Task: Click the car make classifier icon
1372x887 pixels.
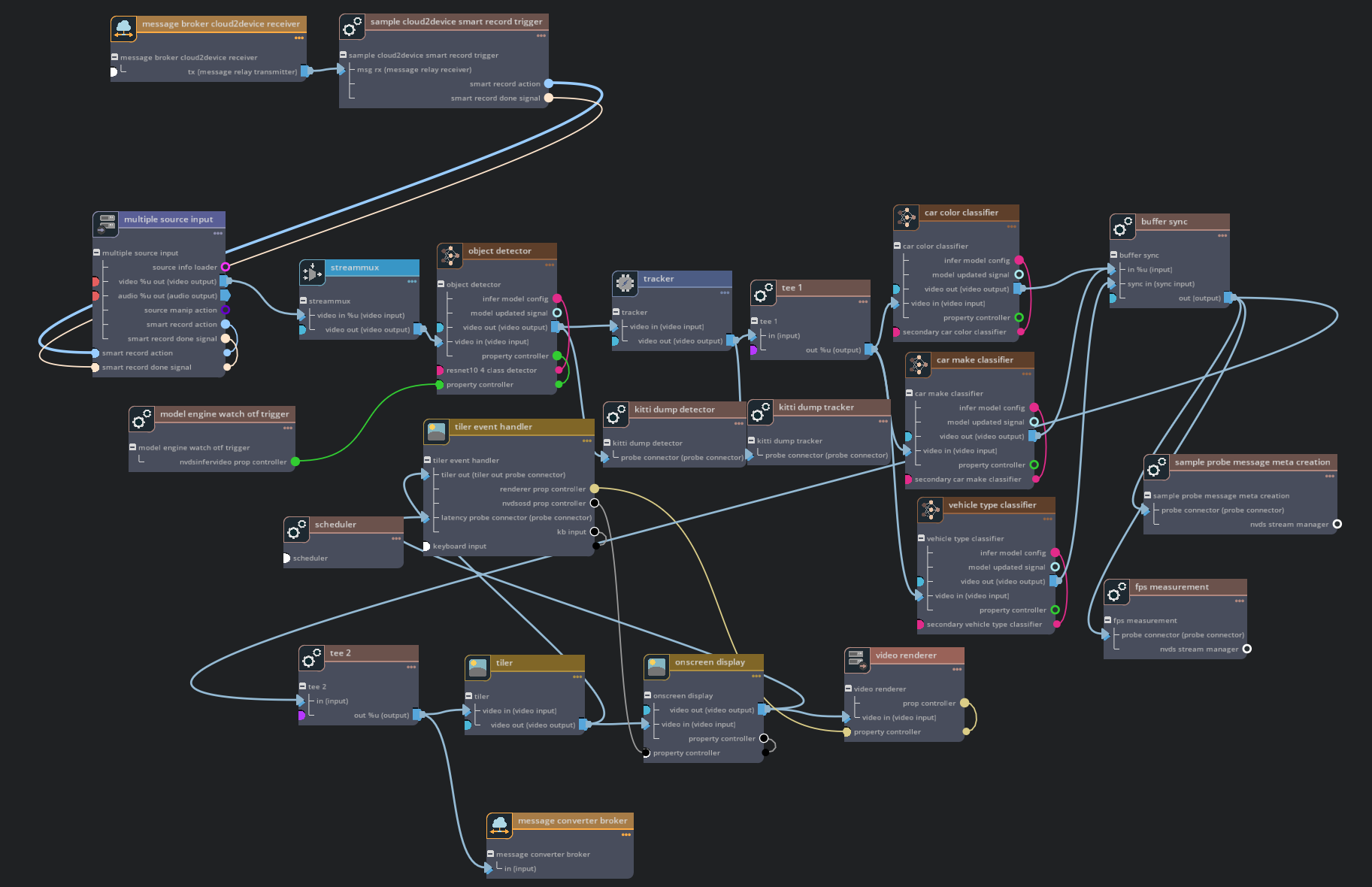Action: pyautogui.click(x=918, y=365)
